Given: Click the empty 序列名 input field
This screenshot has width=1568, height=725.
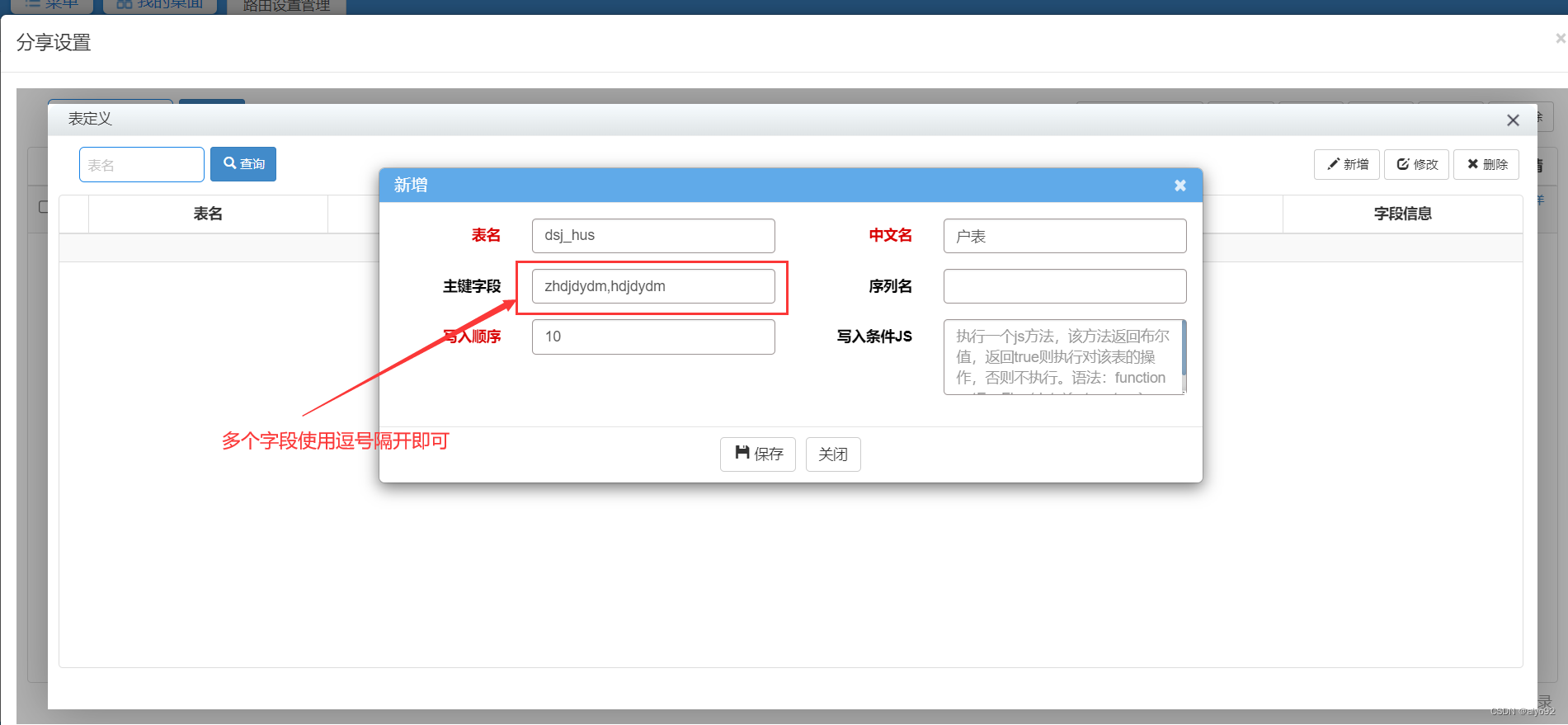Looking at the screenshot, I should click(1065, 286).
